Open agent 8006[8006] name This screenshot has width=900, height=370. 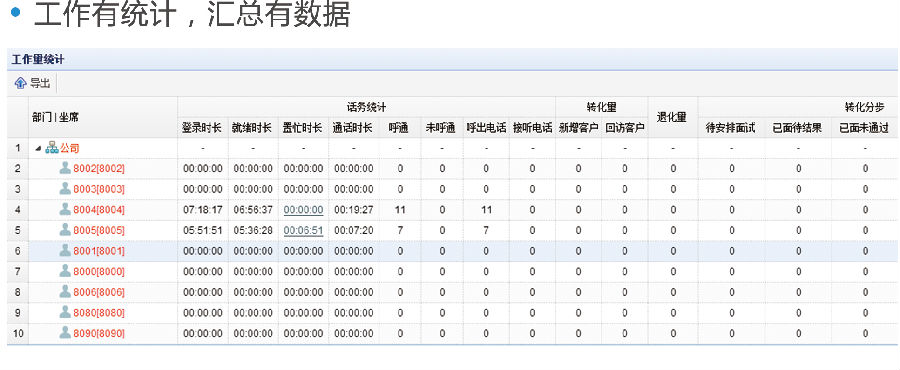coord(99,293)
